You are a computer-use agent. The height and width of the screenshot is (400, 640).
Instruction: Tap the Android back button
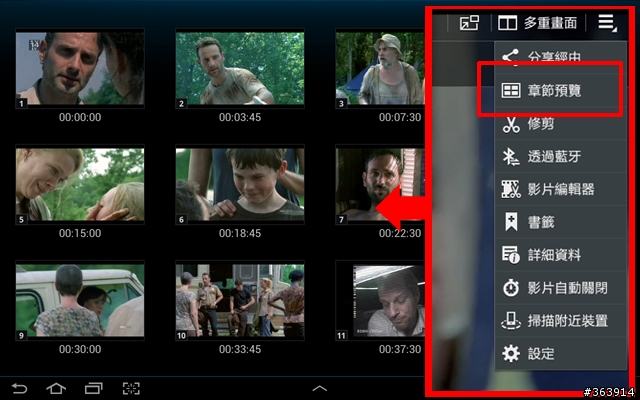19,388
